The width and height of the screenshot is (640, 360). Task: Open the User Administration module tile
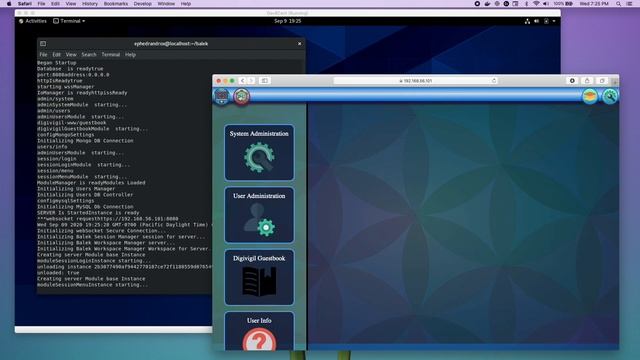coord(259,215)
